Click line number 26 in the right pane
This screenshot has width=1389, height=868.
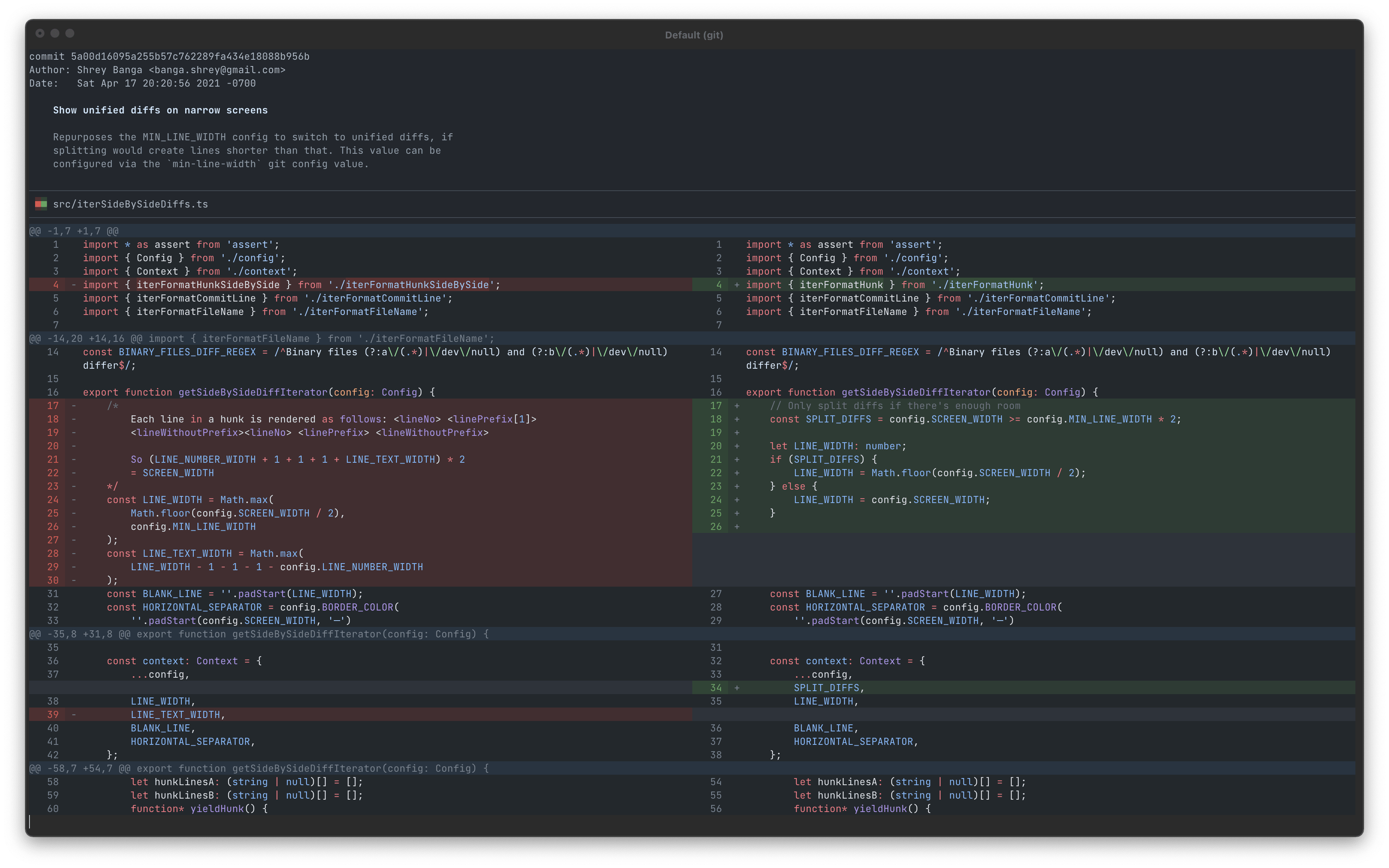point(716,527)
